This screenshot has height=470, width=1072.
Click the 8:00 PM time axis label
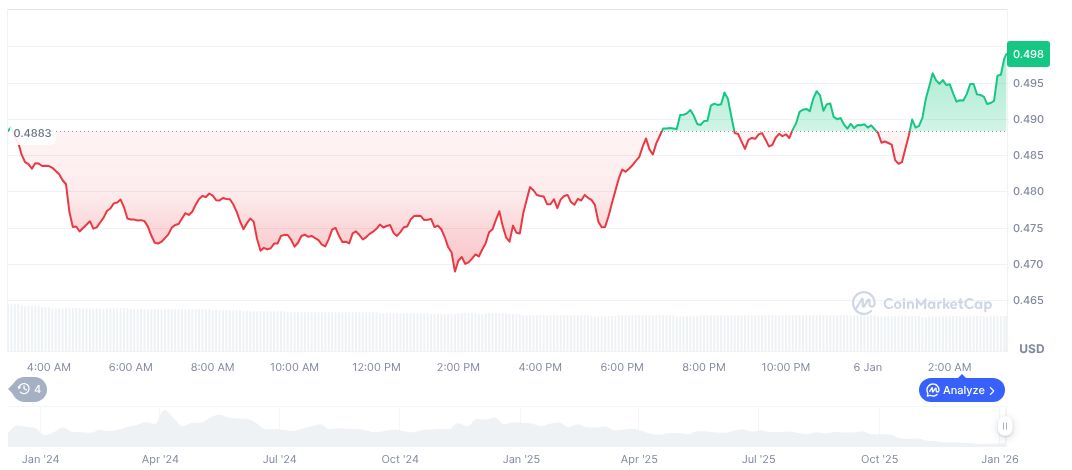coord(704,368)
